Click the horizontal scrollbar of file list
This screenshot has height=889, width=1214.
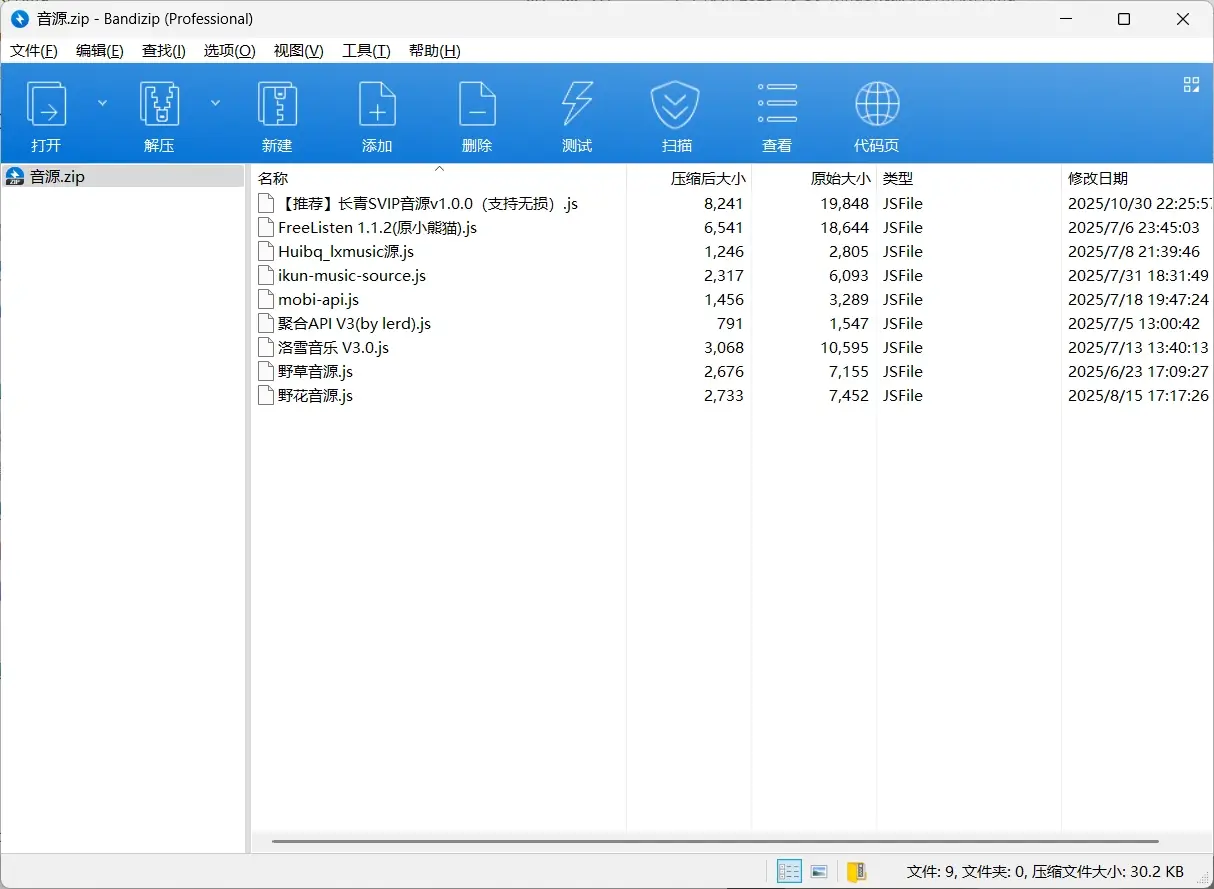point(715,841)
